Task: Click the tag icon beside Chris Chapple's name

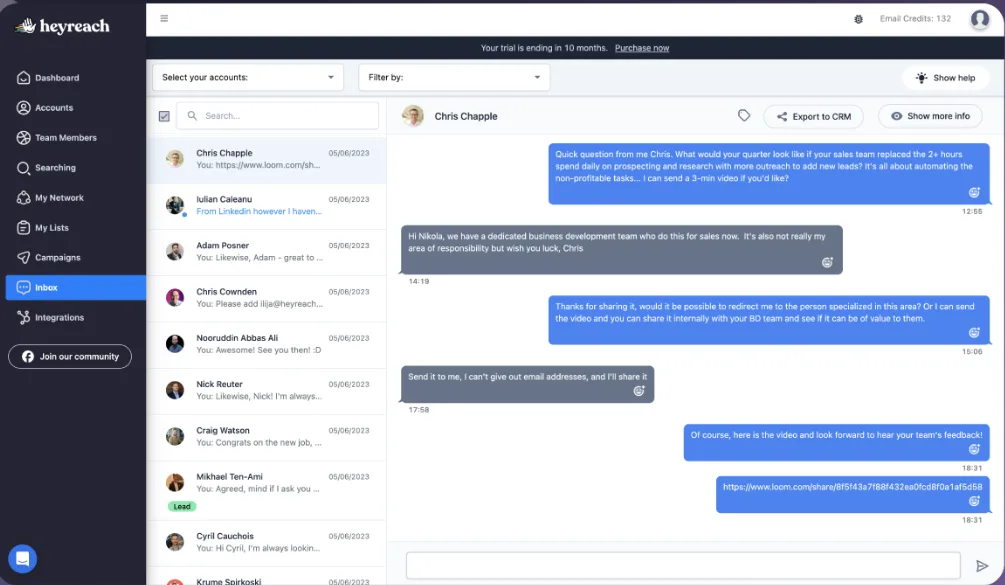Action: pyautogui.click(x=743, y=116)
